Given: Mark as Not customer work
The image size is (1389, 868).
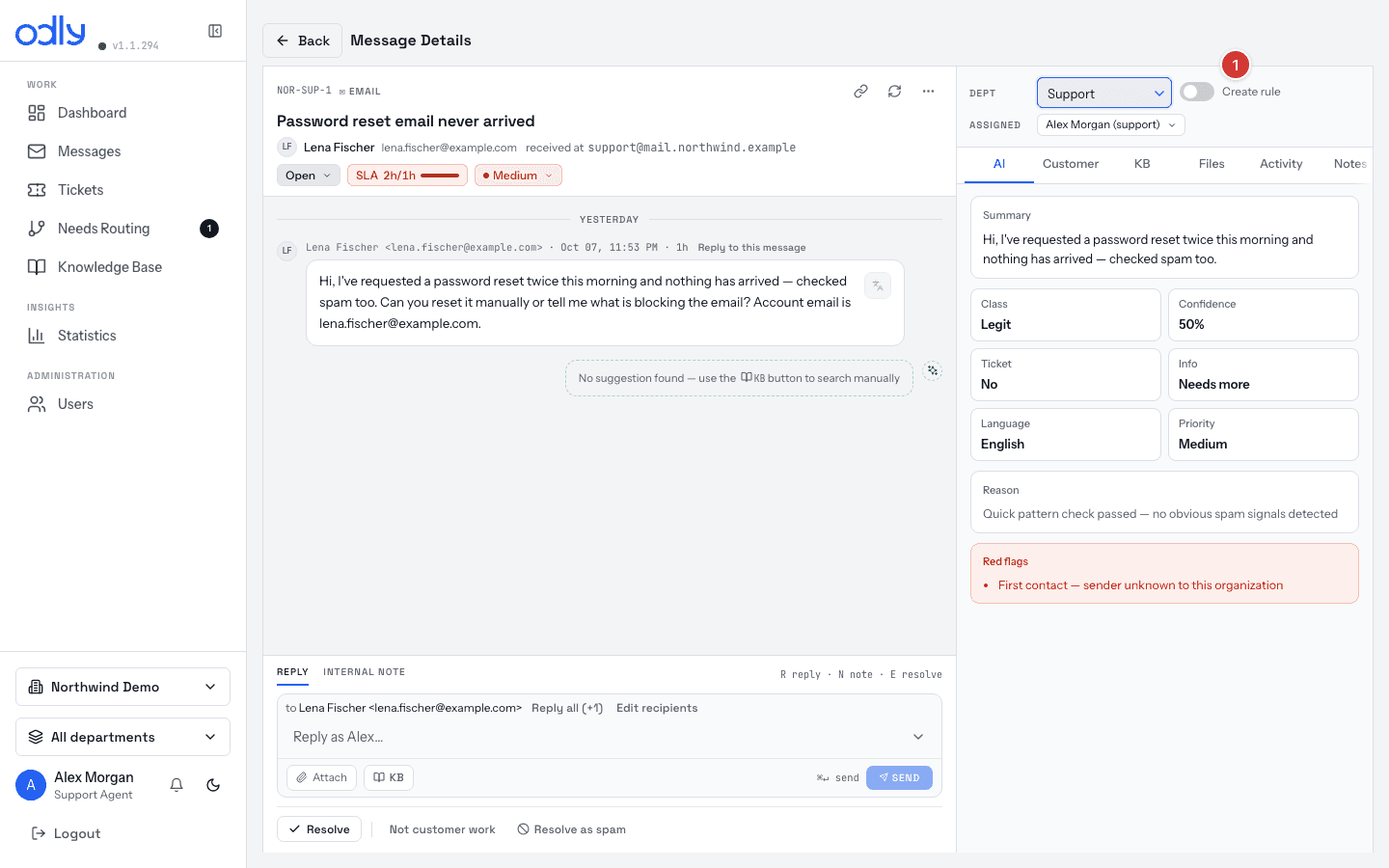Looking at the screenshot, I should pyautogui.click(x=442, y=829).
